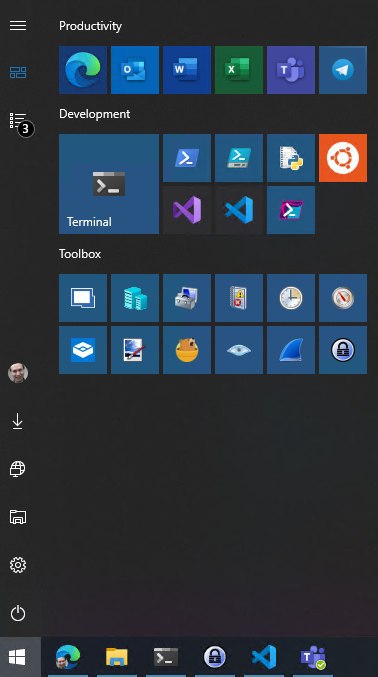Launch the Microsoft Teams tile in Productivity
Image resolution: width=378 pixels, height=677 pixels.
pyautogui.click(x=291, y=70)
